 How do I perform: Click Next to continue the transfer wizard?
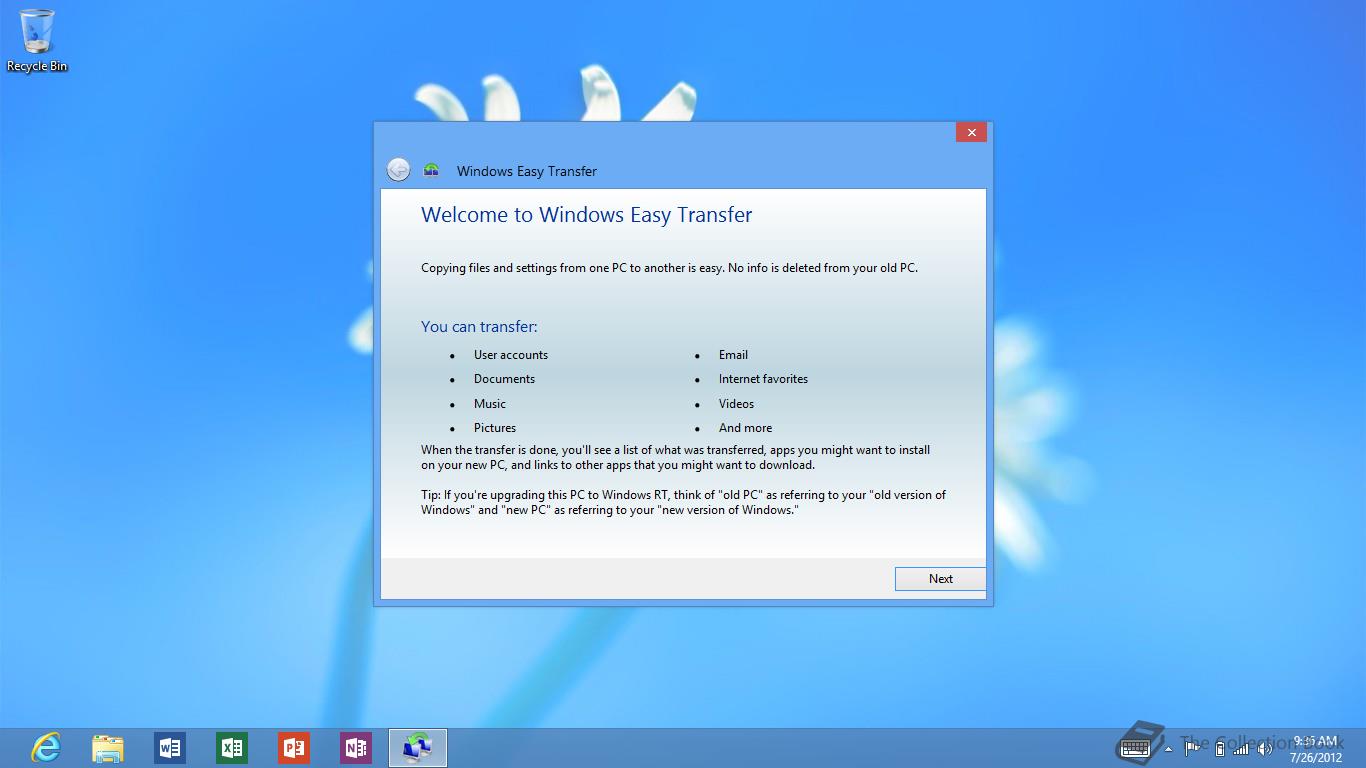point(940,579)
